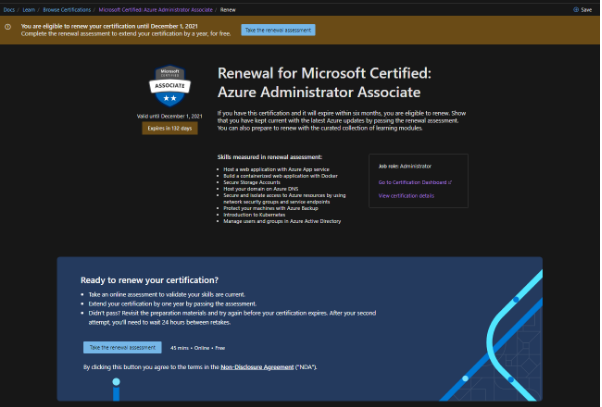The height and width of the screenshot is (407, 602).
Task: Open the Docs breadcrumb link
Action: click(9, 10)
